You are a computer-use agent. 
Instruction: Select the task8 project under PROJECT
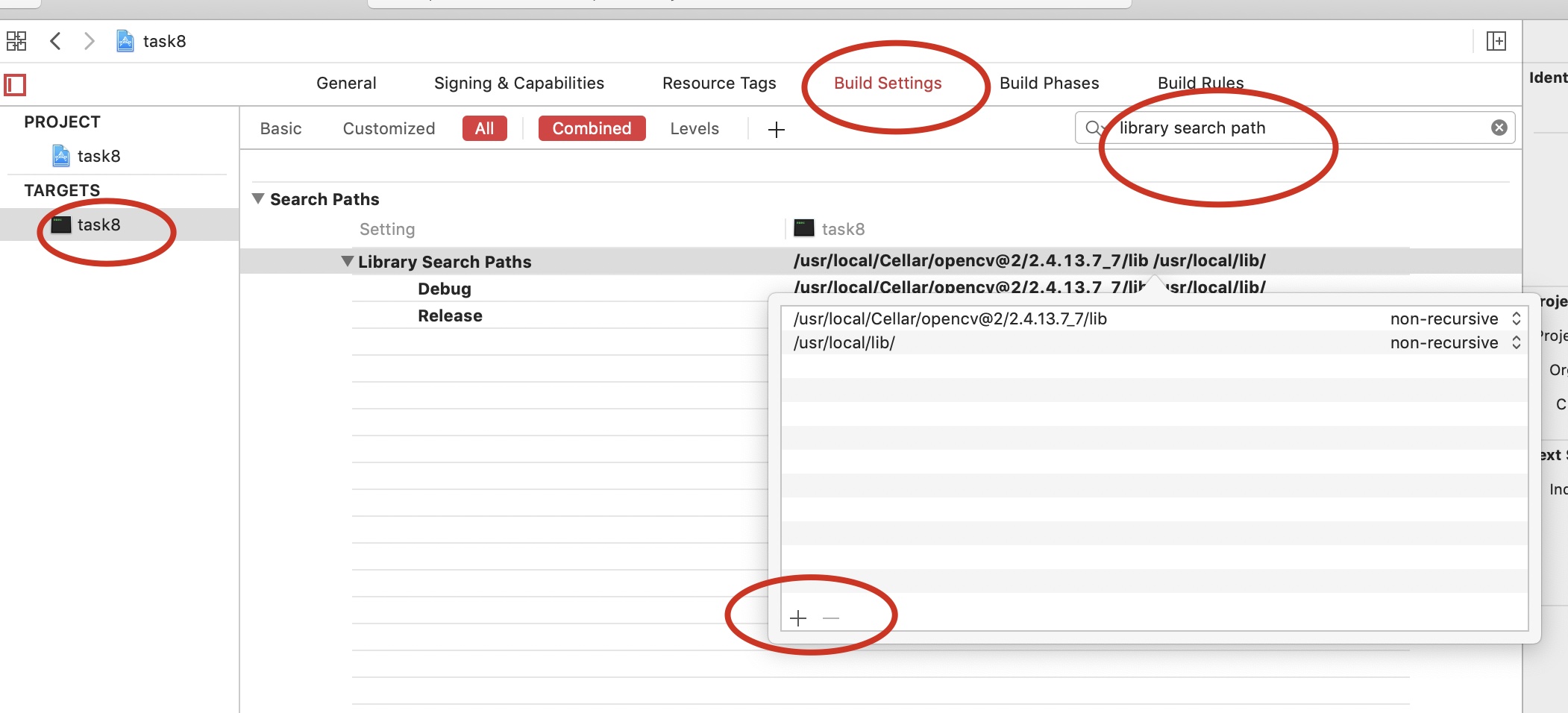(x=98, y=156)
